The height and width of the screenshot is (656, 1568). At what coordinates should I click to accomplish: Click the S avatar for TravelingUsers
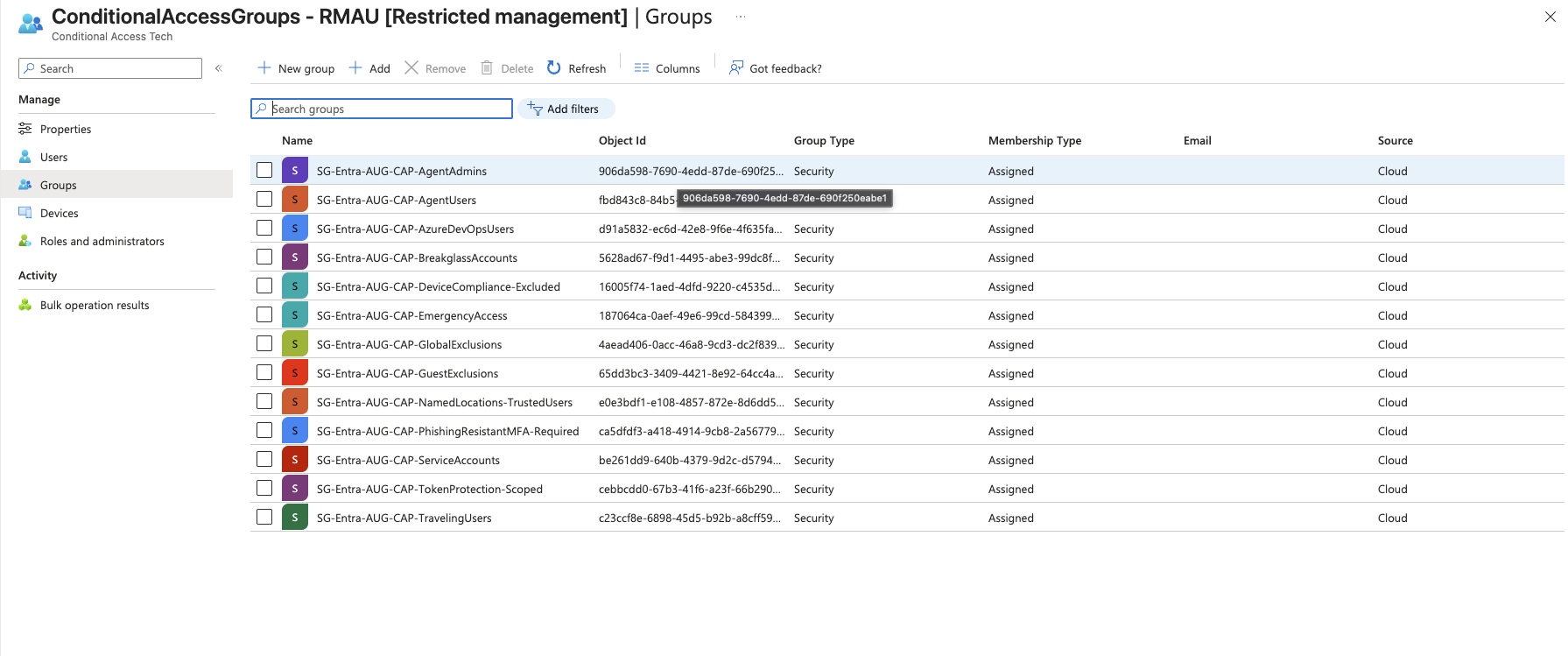coord(295,518)
